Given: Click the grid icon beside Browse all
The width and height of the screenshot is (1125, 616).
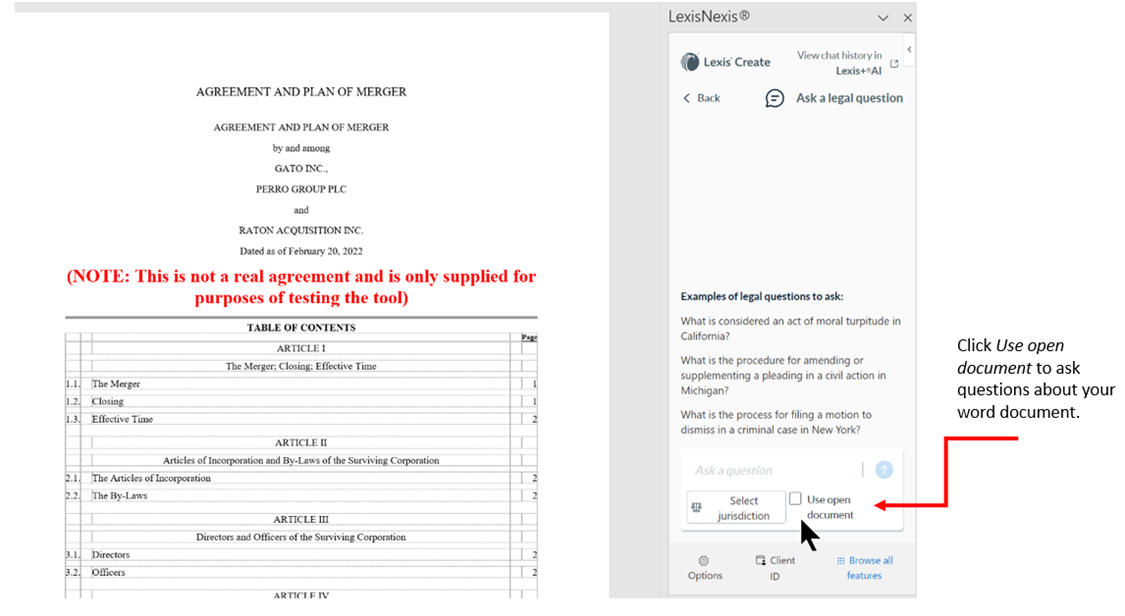Looking at the screenshot, I should [x=840, y=561].
